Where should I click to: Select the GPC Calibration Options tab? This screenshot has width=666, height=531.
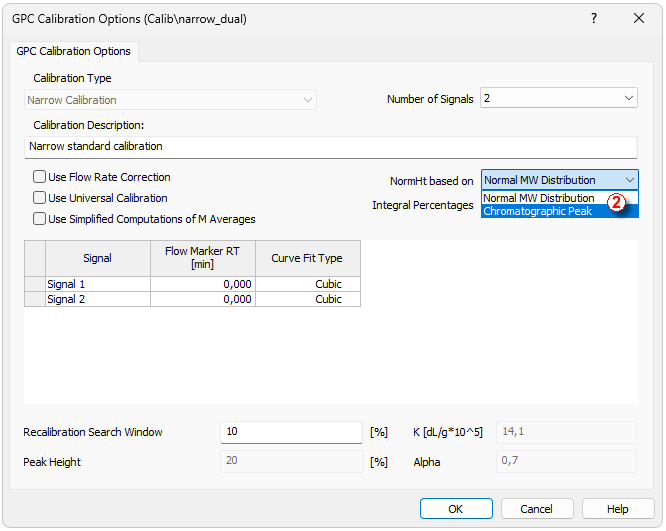pos(73,51)
